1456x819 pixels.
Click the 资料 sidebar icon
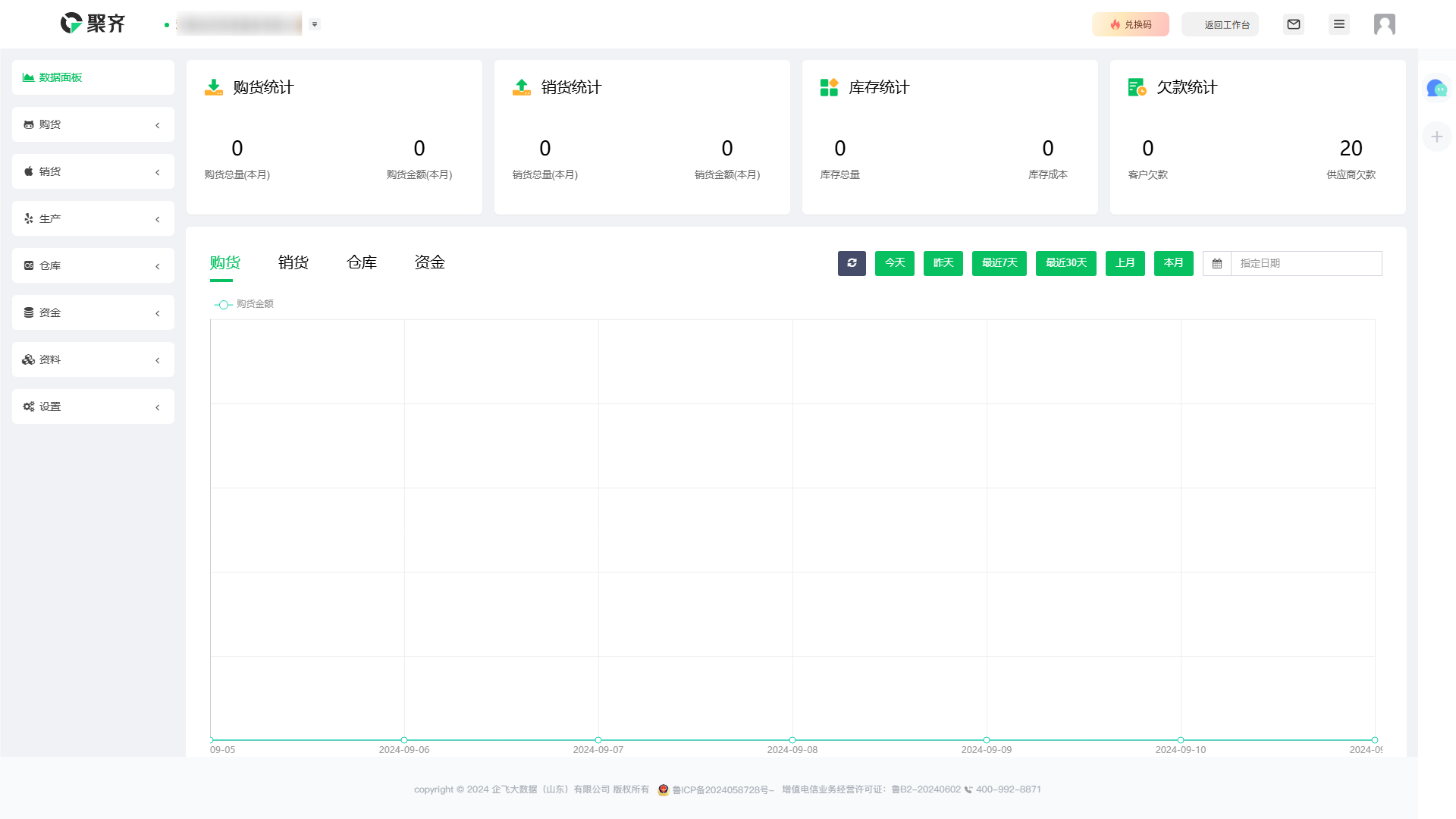tap(28, 359)
